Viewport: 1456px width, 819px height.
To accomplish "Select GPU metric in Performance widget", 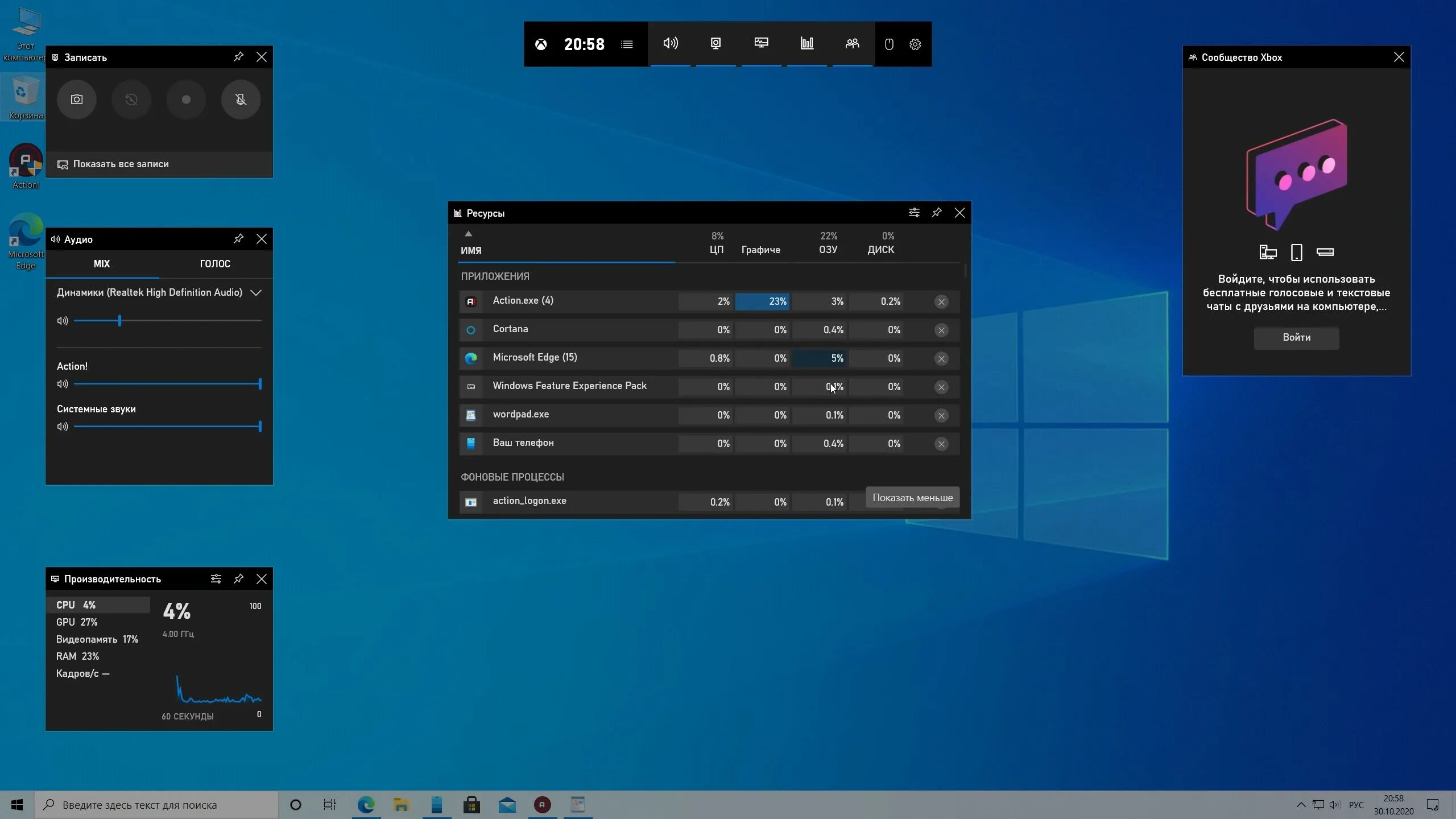I will (x=77, y=622).
